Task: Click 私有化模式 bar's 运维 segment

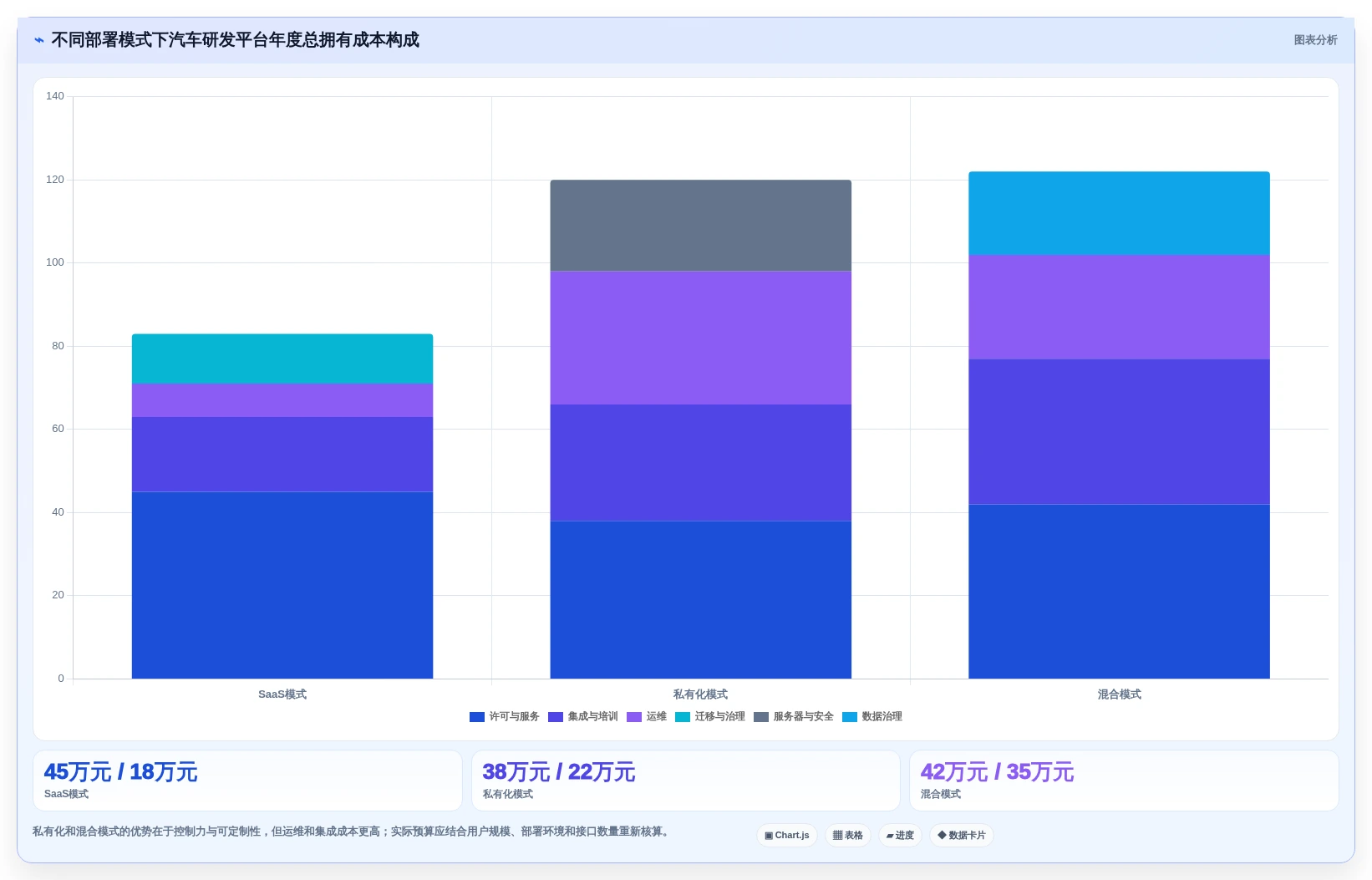Action: pos(701,338)
